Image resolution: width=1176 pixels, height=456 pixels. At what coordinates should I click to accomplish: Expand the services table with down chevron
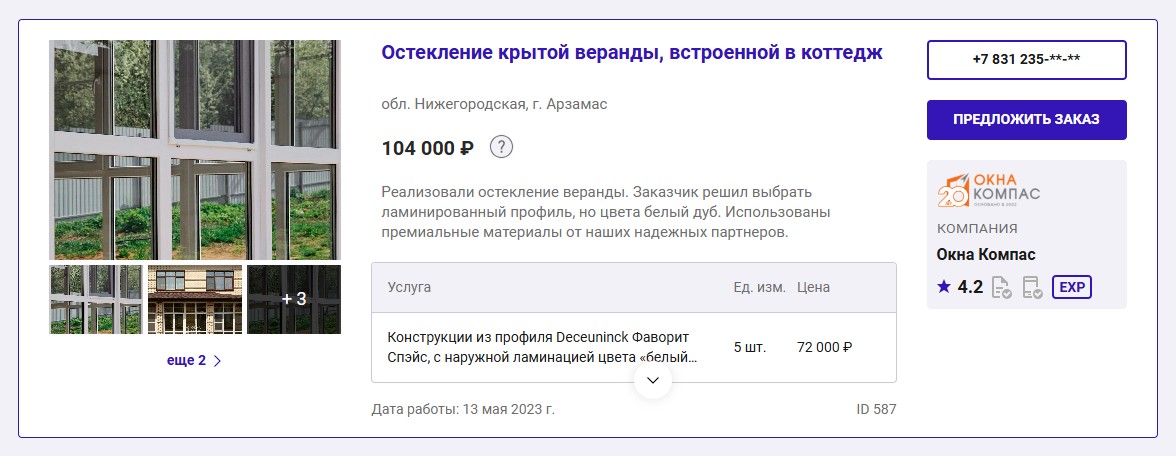[653, 380]
